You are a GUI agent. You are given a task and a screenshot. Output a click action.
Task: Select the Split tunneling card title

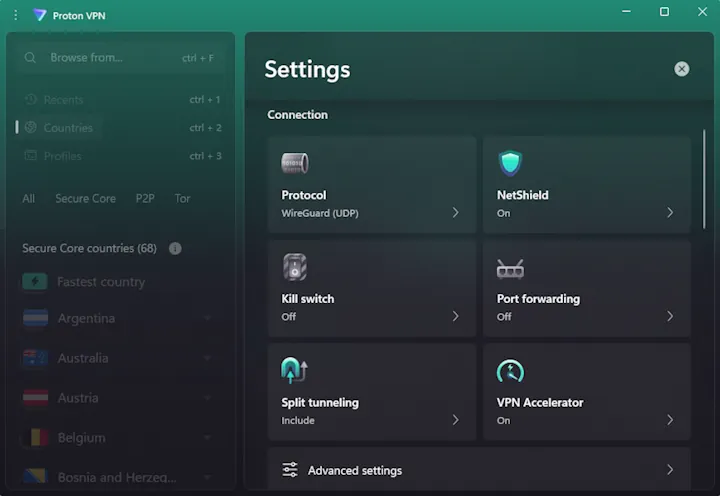pyautogui.click(x=320, y=403)
